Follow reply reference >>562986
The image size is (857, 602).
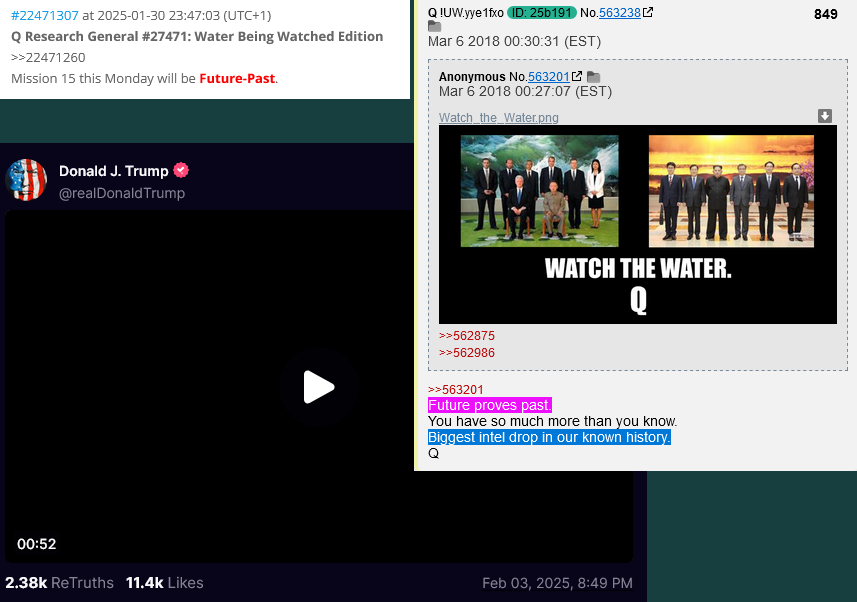tap(467, 353)
